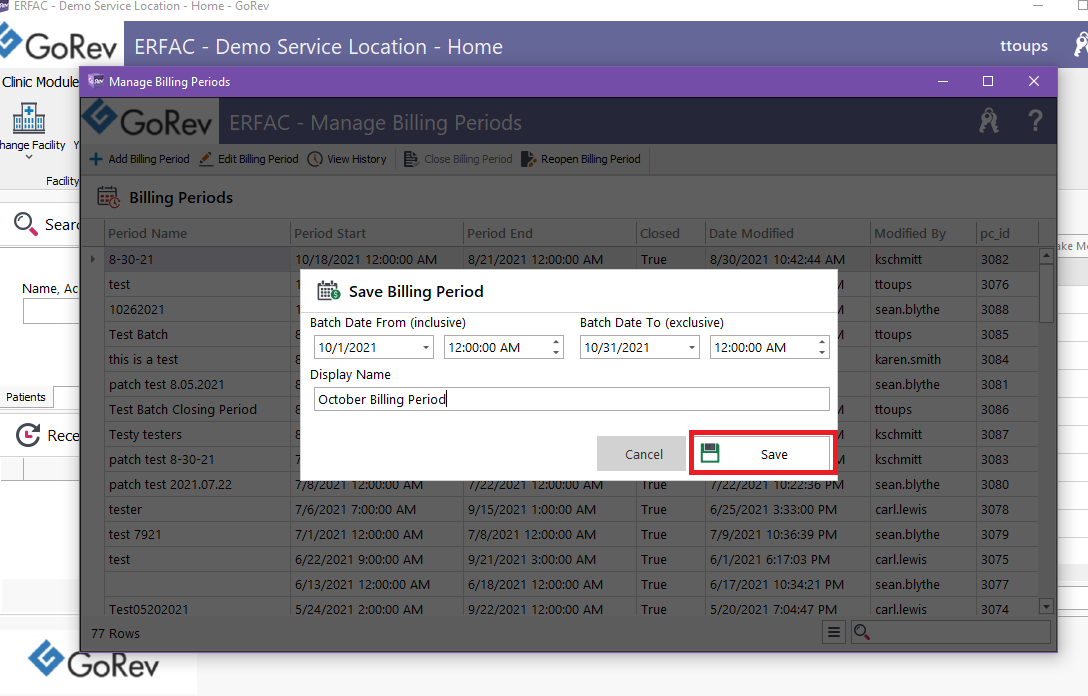This screenshot has width=1088, height=696.
Task: Open the Batch Date To date dropdown
Action: point(691,347)
